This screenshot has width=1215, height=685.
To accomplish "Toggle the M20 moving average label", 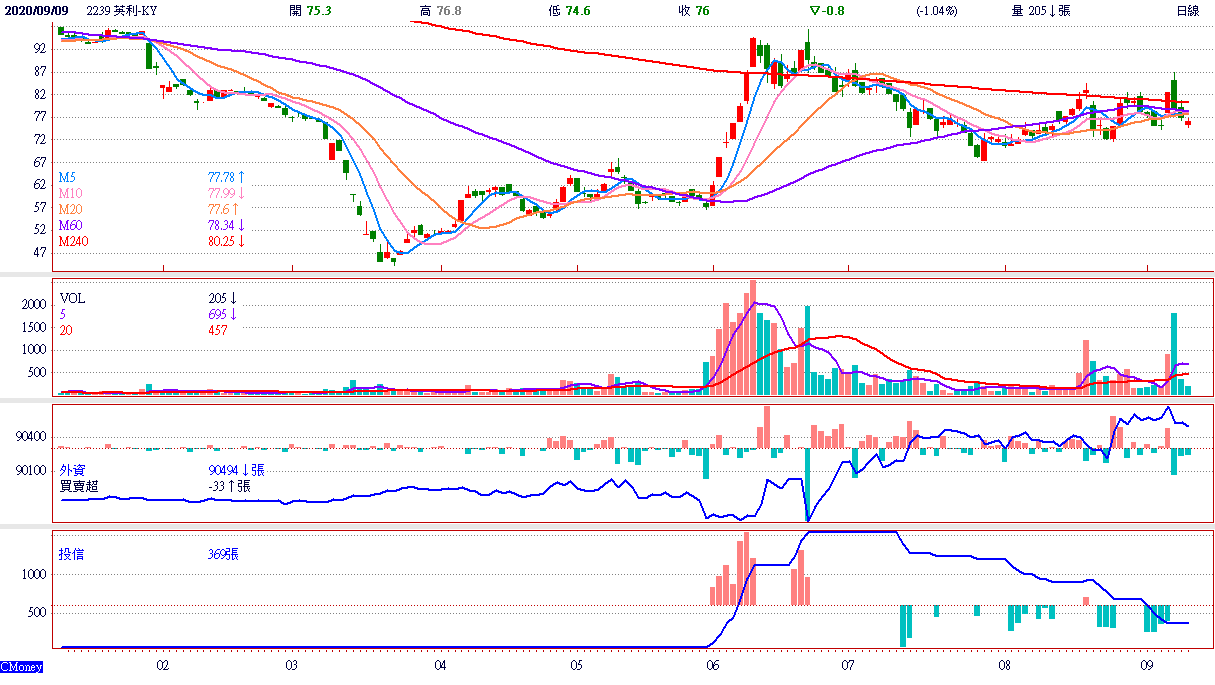I will tap(70, 208).
